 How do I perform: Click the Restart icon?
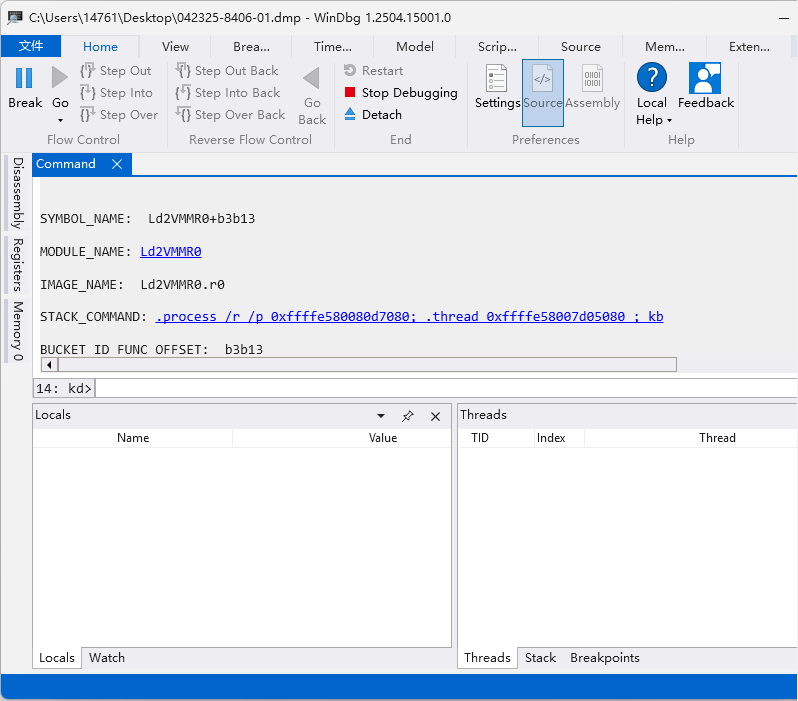point(350,71)
